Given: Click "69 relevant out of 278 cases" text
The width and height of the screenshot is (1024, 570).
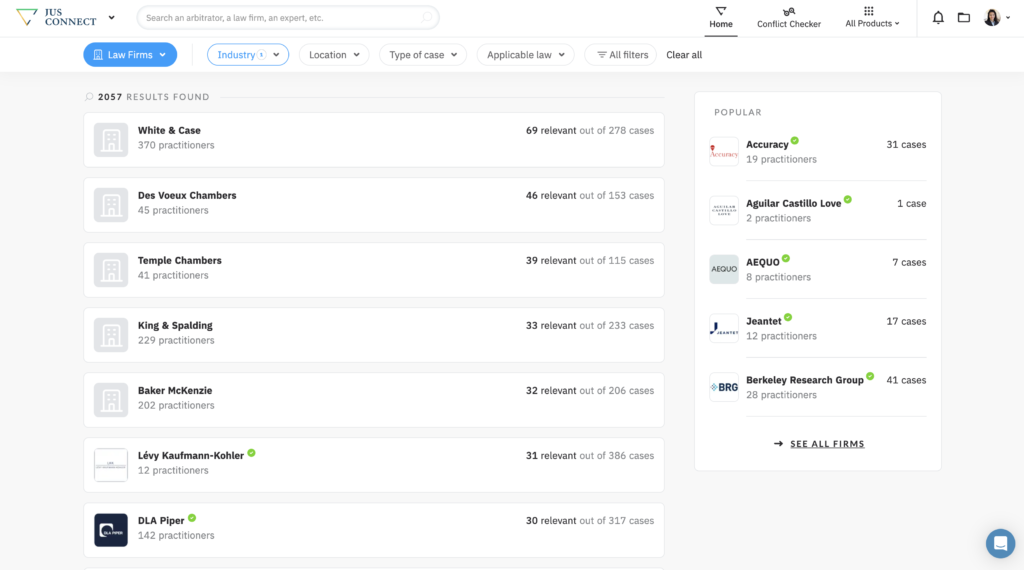Looking at the screenshot, I should (x=590, y=131).
